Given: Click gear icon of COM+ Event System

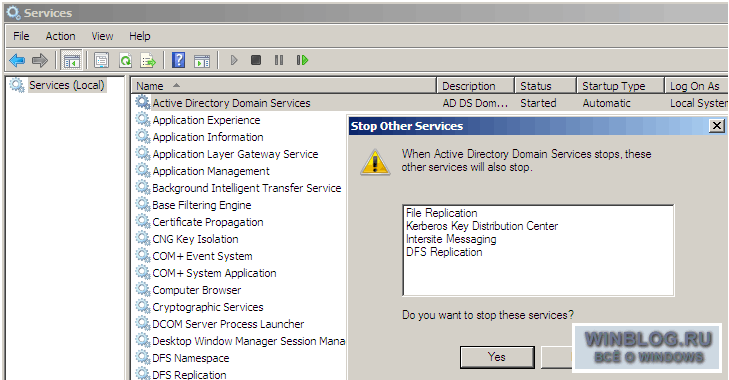Looking at the screenshot, I should [x=143, y=255].
